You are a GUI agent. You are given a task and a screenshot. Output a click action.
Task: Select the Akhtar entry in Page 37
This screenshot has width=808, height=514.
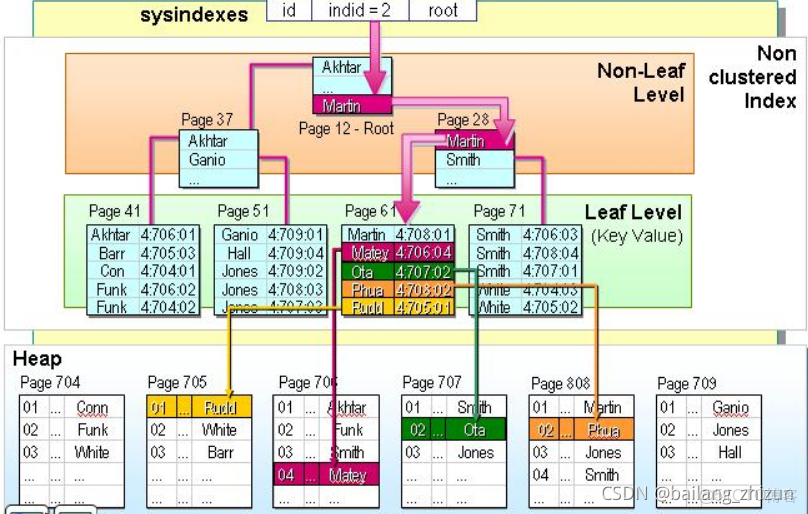click(218, 141)
